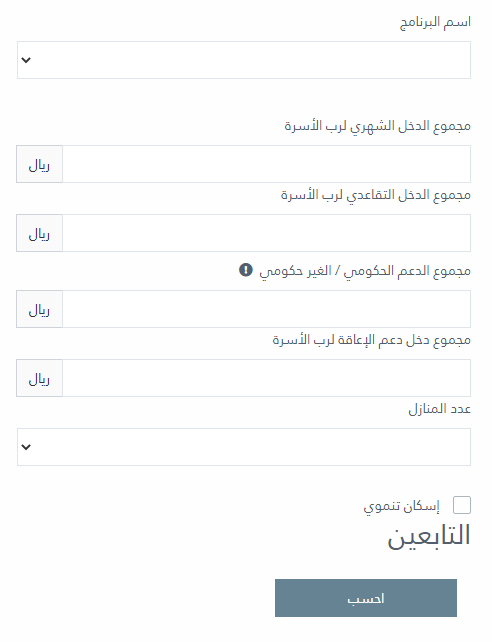The width and height of the screenshot is (492, 642).
Task: Click the احسب calculate button
Action: point(366,598)
